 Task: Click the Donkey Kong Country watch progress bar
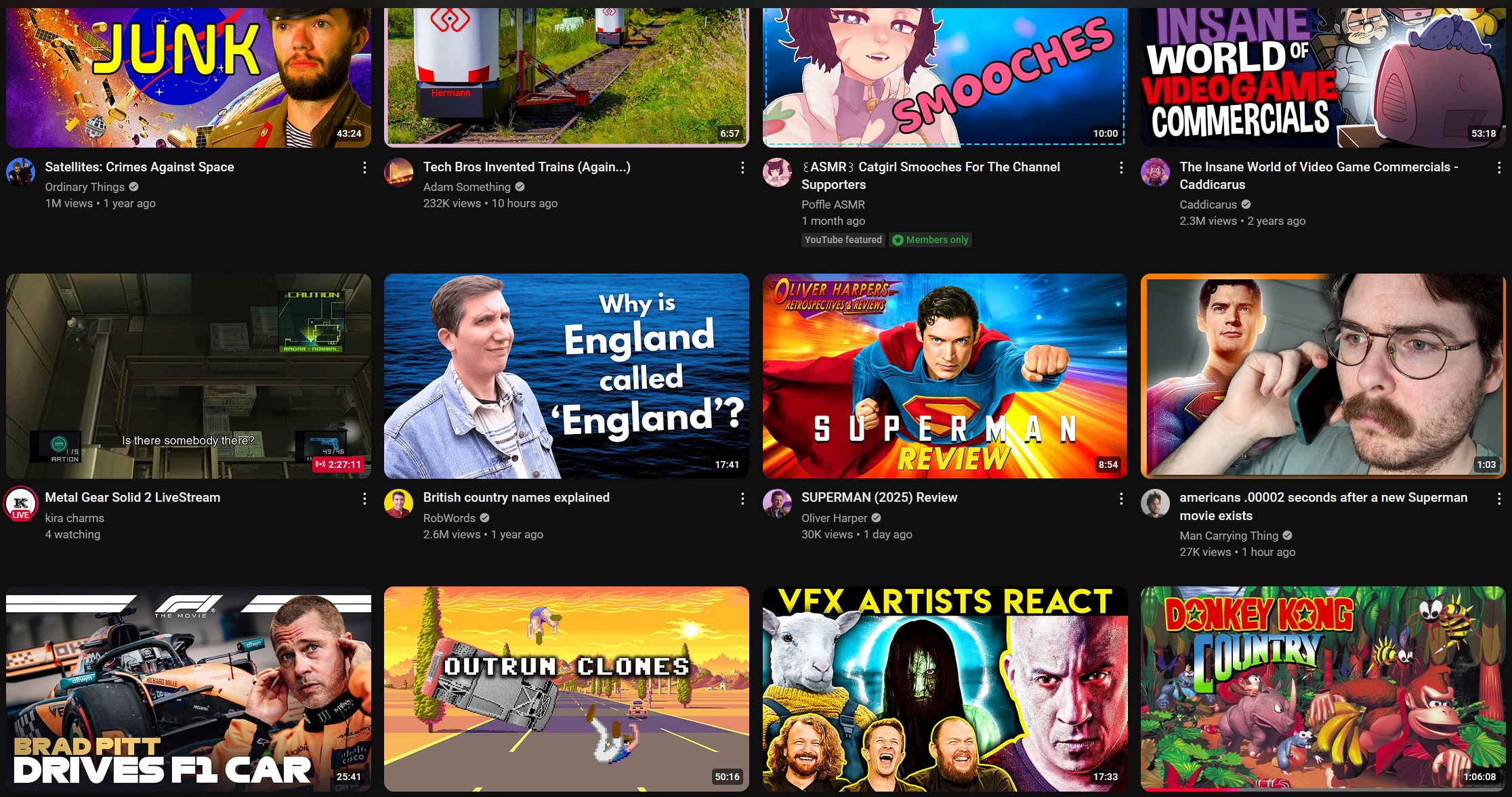1323,790
